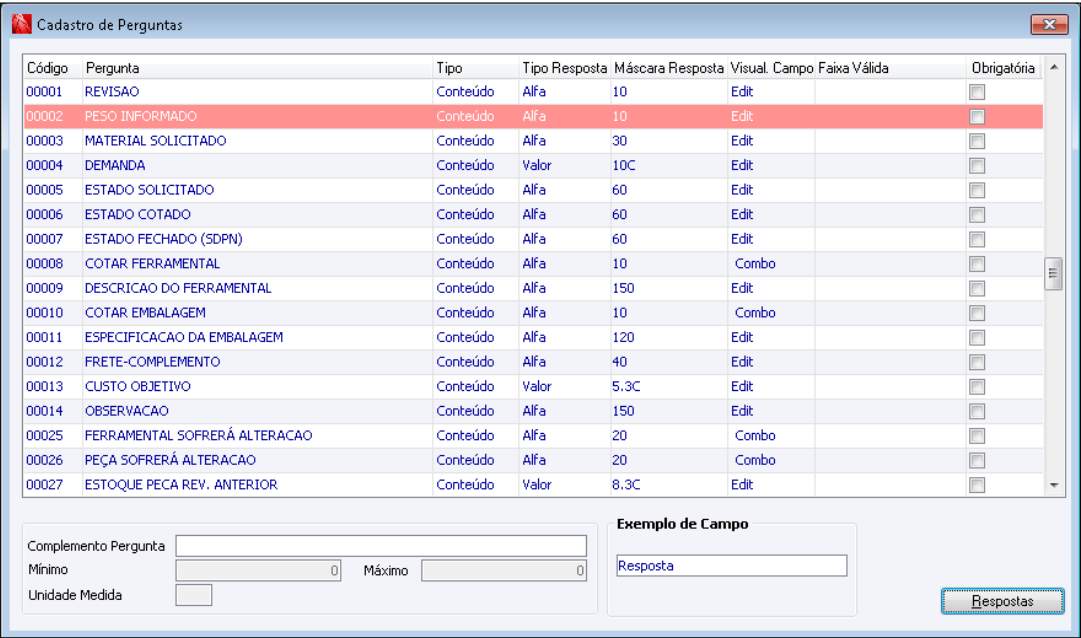Viewport: 1081px width, 638px height.
Task: Click the Tipo Resposta column header
Action: (565, 68)
